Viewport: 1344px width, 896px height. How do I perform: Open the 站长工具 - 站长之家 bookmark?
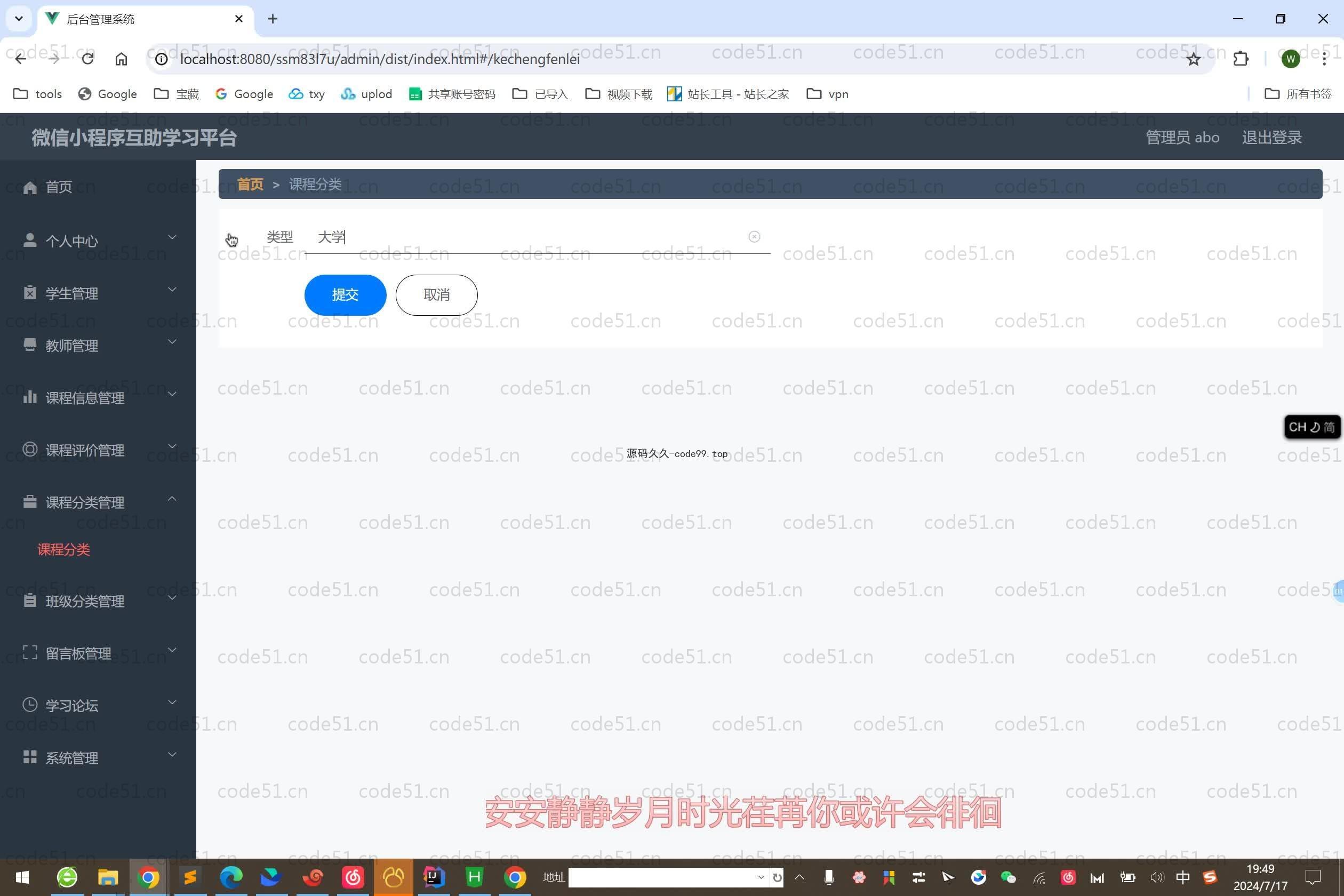728,94
